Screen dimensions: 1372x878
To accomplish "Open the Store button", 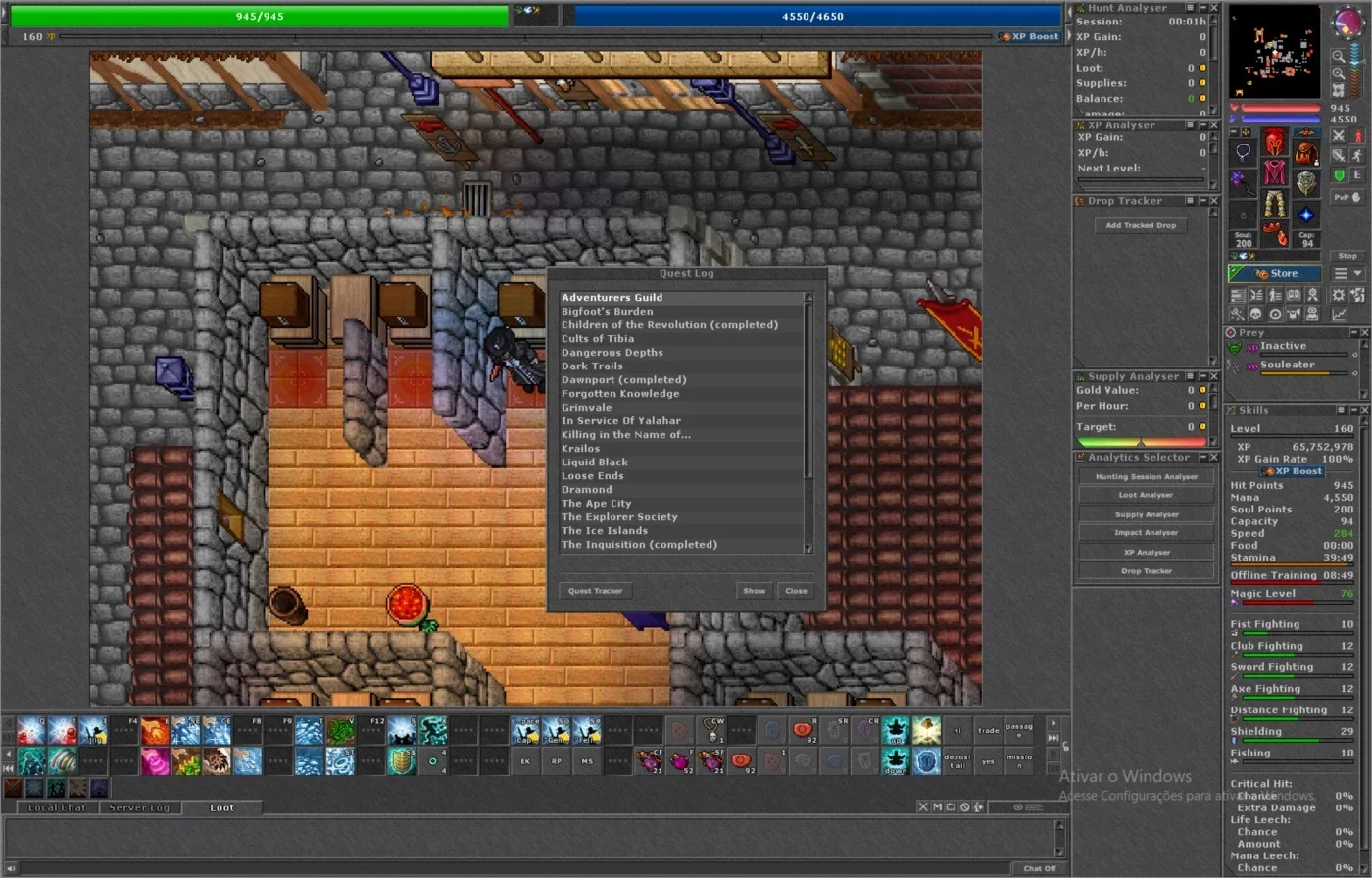I will click(1275, 273).
